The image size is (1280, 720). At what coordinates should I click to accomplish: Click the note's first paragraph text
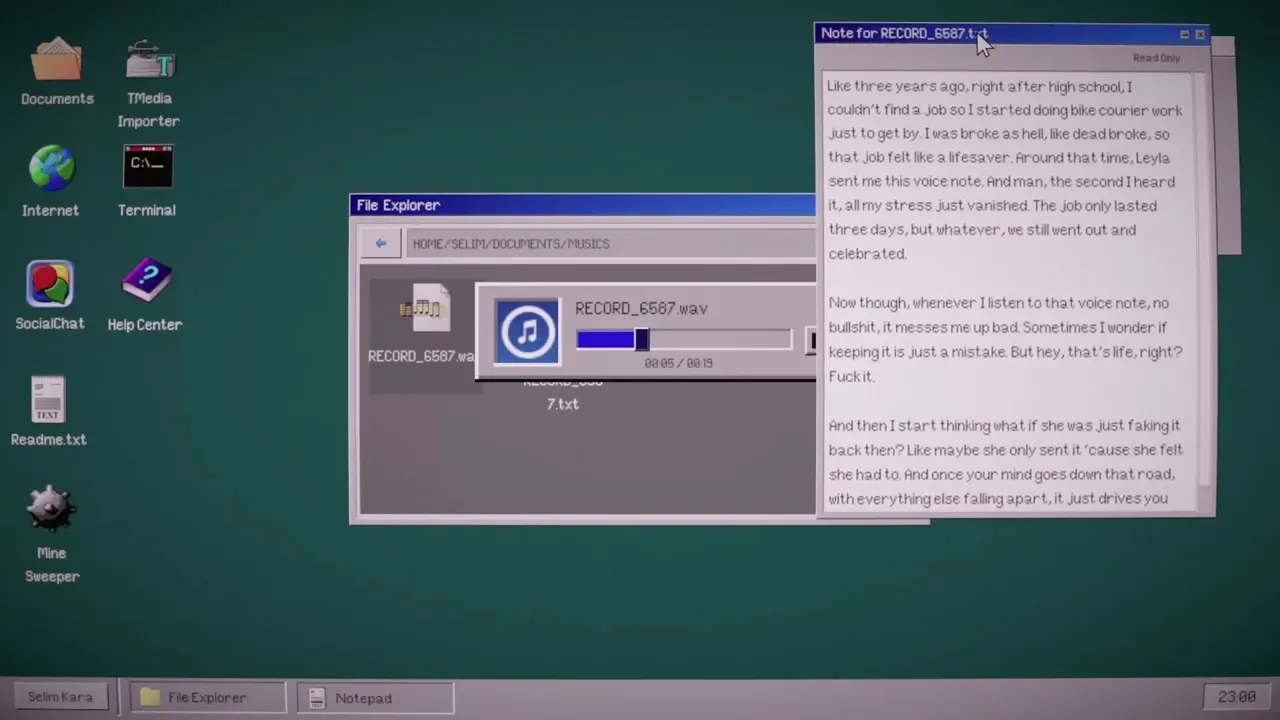coord(1005,170)
